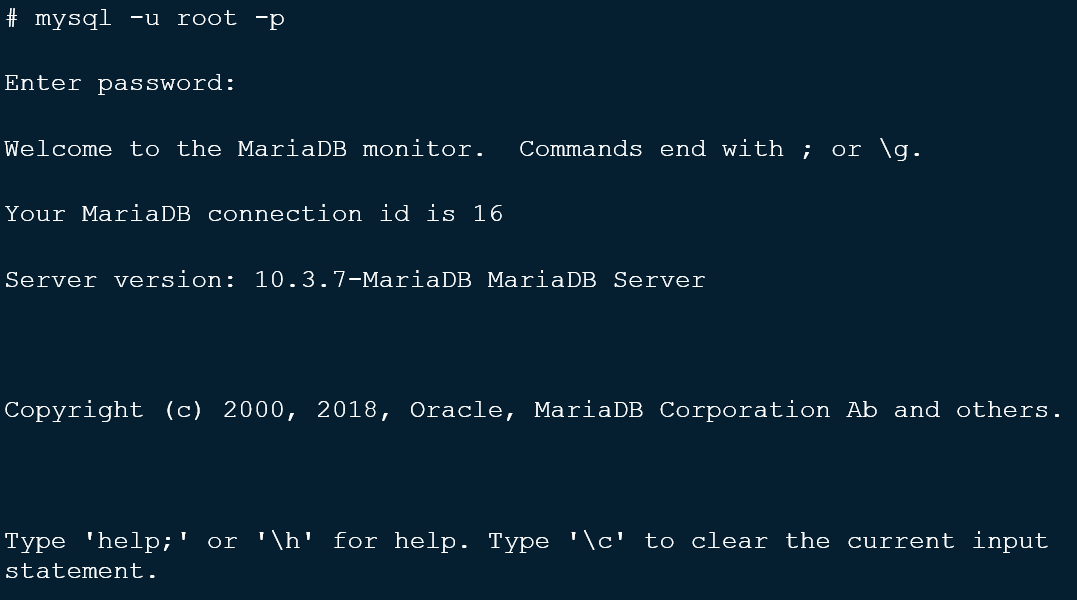
Task: Click 'MariaDB Server' at the version line end
Action: [596, 280]
